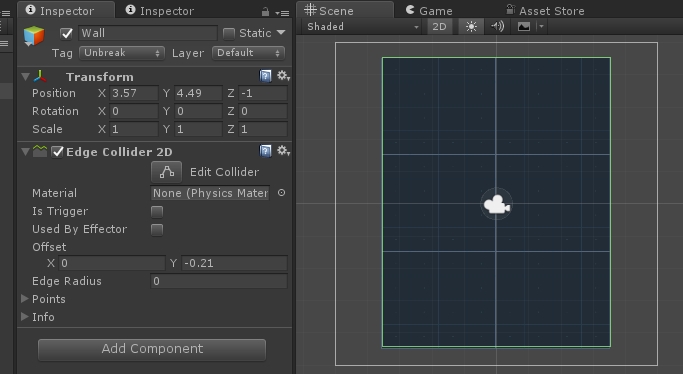The width and height of the screenshot is (683, 374).
Task: Toggle scene lighting sun icon
Action: click(471, 27)
